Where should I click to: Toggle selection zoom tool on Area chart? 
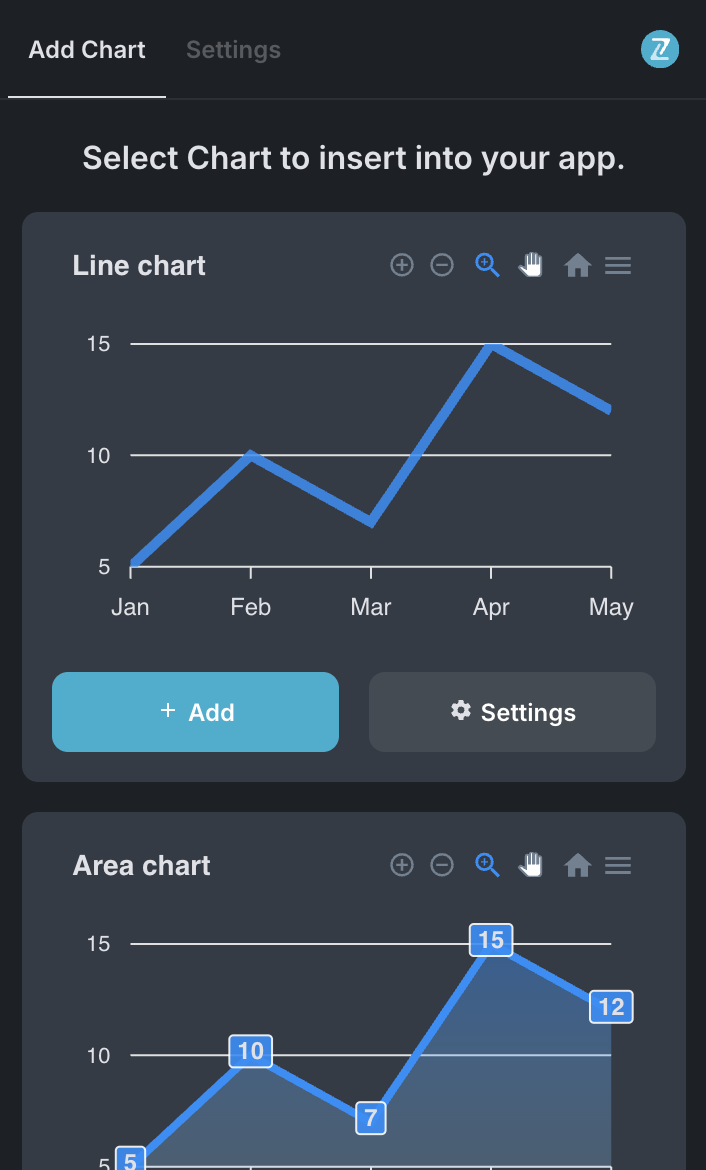(x=487, y=865)
